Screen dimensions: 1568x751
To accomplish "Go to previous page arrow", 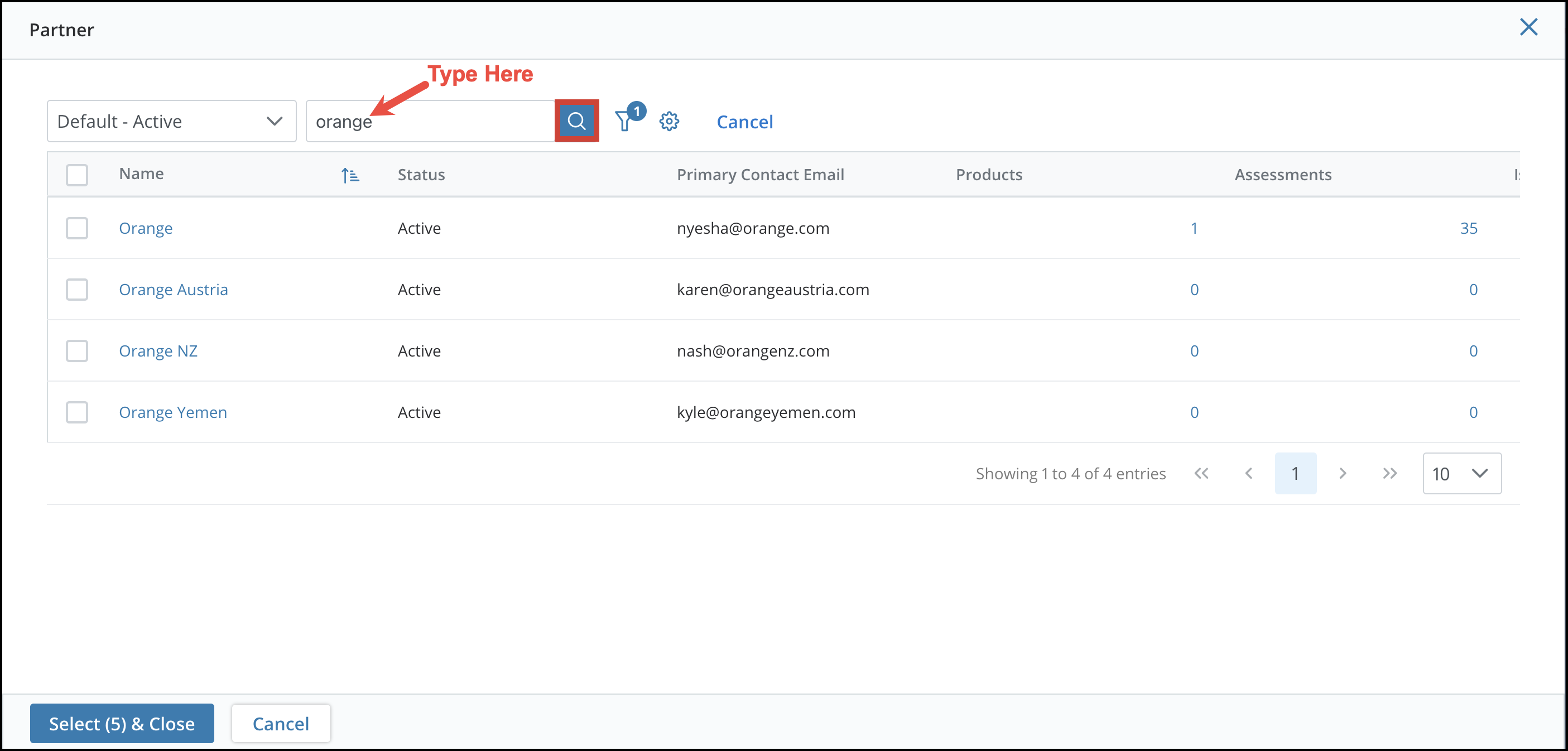I will point(1249,474).
